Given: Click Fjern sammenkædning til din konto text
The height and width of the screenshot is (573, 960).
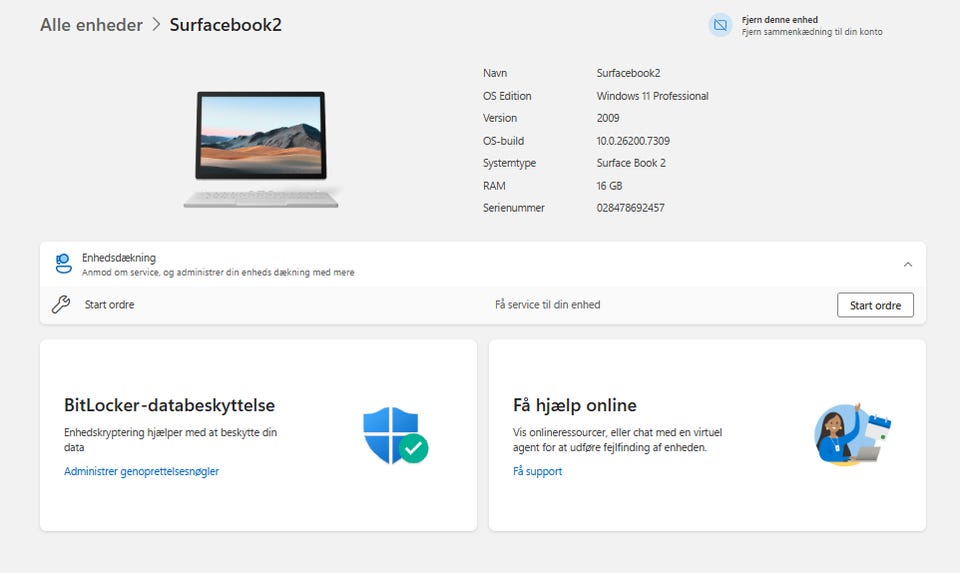Looking at the screenshot, I should pyautogui.click(x=812, y=32).
